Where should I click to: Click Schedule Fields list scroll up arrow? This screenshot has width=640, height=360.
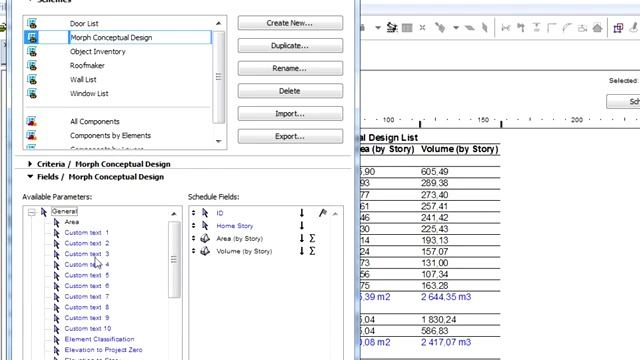tap(335, 213)
